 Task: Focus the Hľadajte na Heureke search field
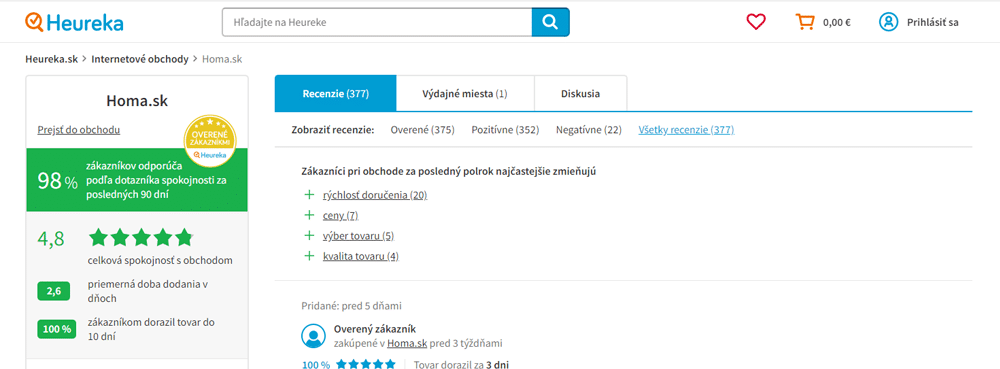pyautogui.click(x=377, y=22)
